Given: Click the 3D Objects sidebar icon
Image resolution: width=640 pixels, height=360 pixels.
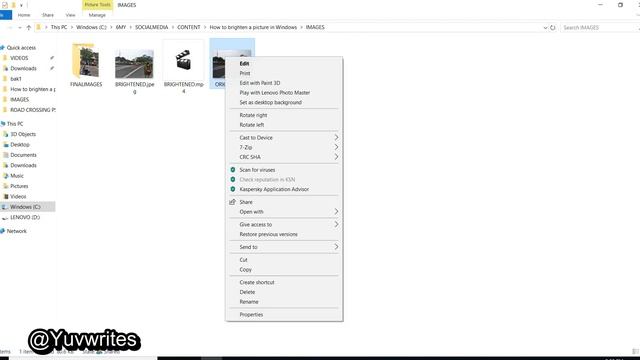Looking at the screenshot, I should [x=6, y=134].
